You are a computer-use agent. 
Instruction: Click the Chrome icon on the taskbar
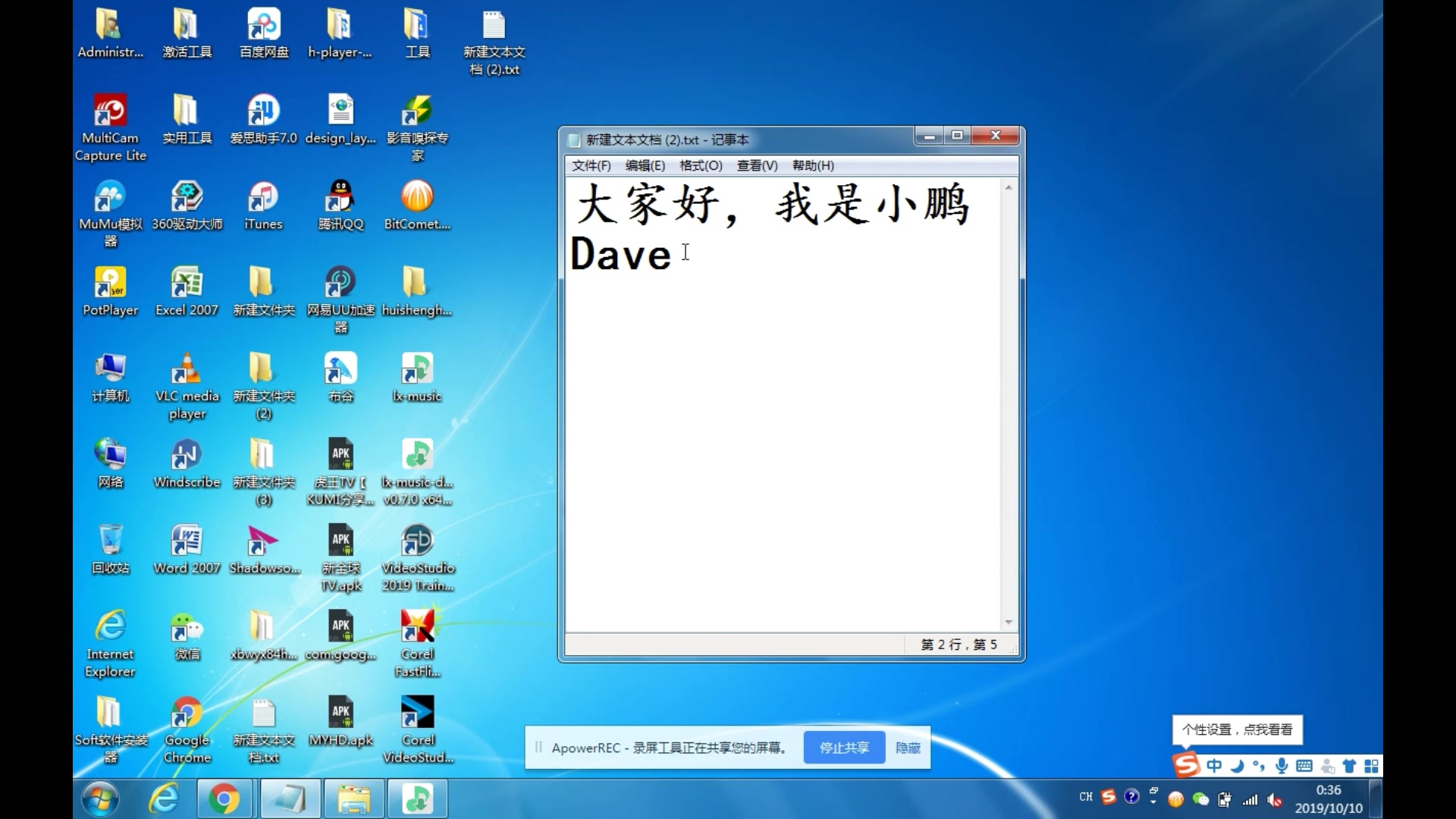click(224, 799)
